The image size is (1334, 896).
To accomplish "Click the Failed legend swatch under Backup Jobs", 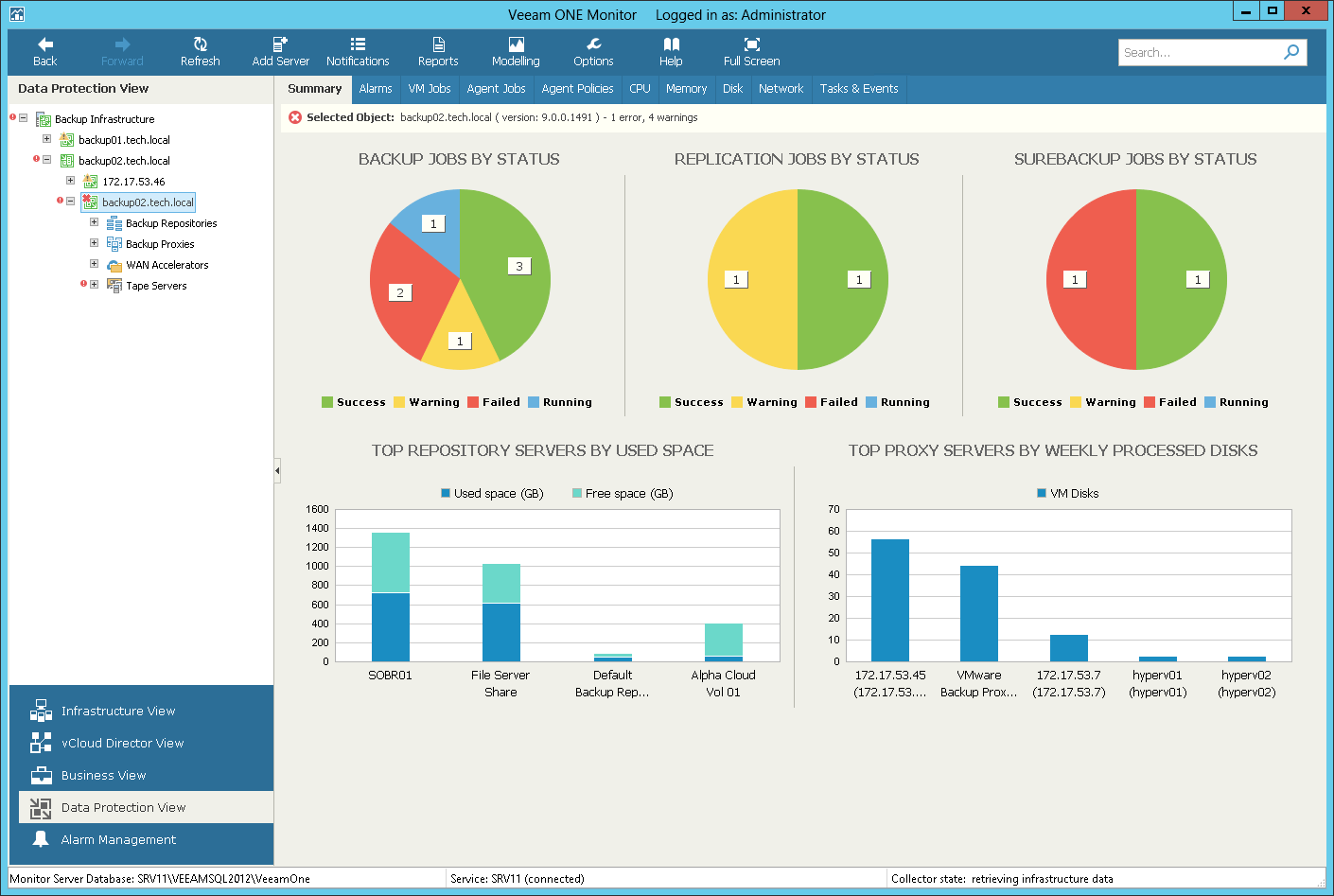I will pos(473,402).
